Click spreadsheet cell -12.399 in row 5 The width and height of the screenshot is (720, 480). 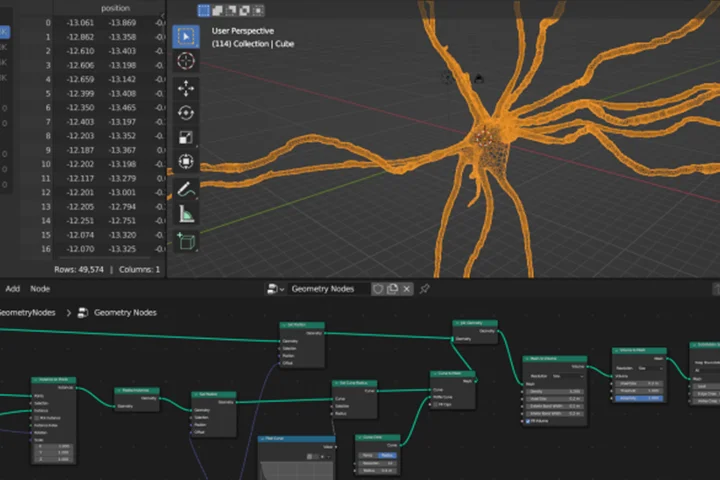point(80,93)
